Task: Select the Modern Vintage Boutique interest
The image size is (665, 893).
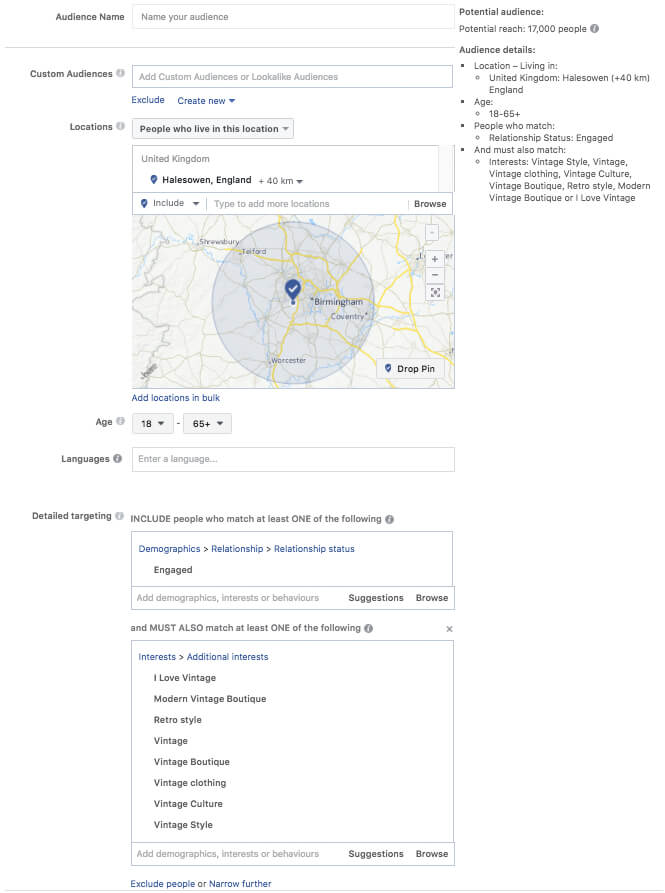Action: pos(210,699)
